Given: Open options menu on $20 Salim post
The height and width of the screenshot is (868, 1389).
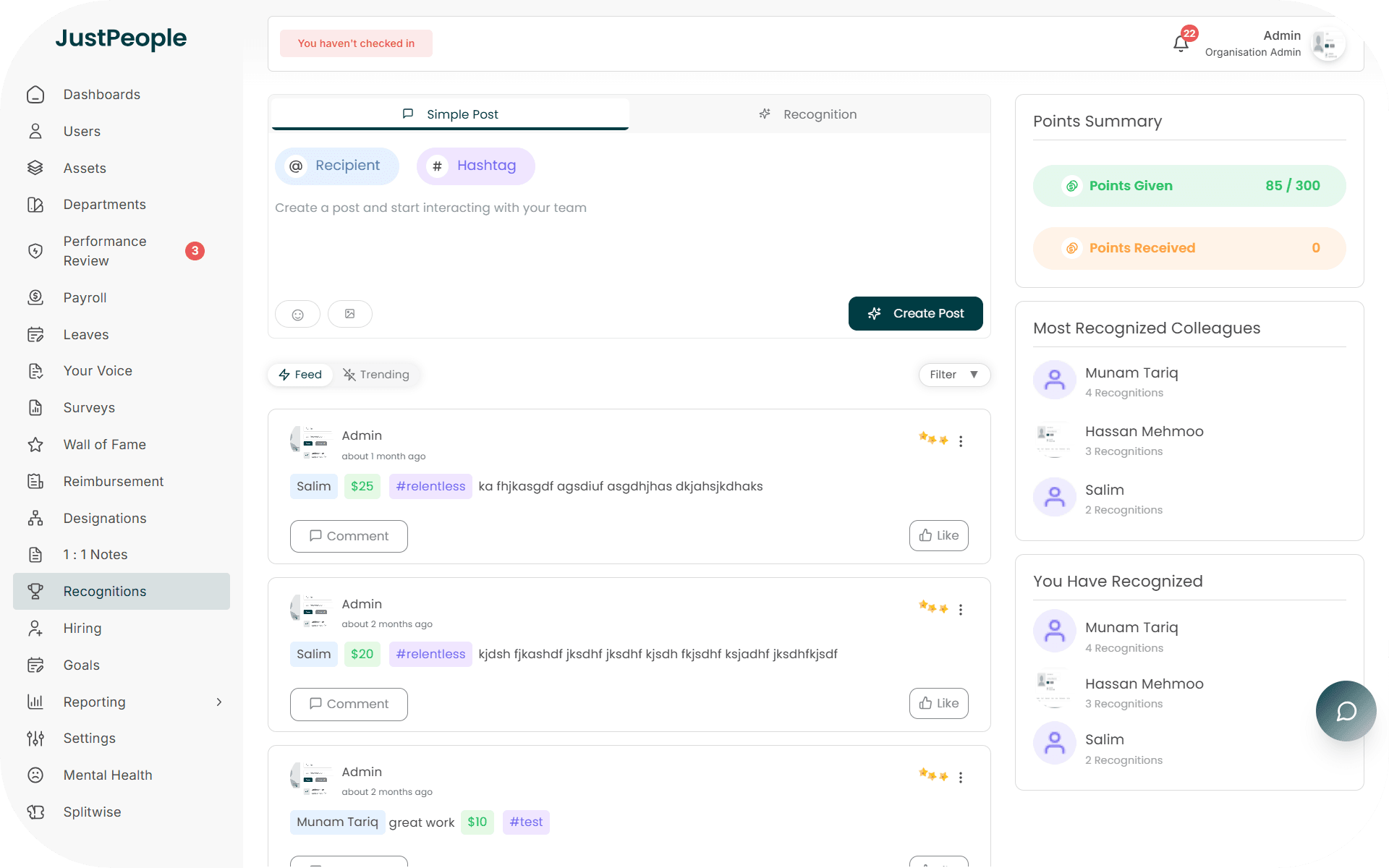Looking at the screenshot, I should tap(961, 610).
